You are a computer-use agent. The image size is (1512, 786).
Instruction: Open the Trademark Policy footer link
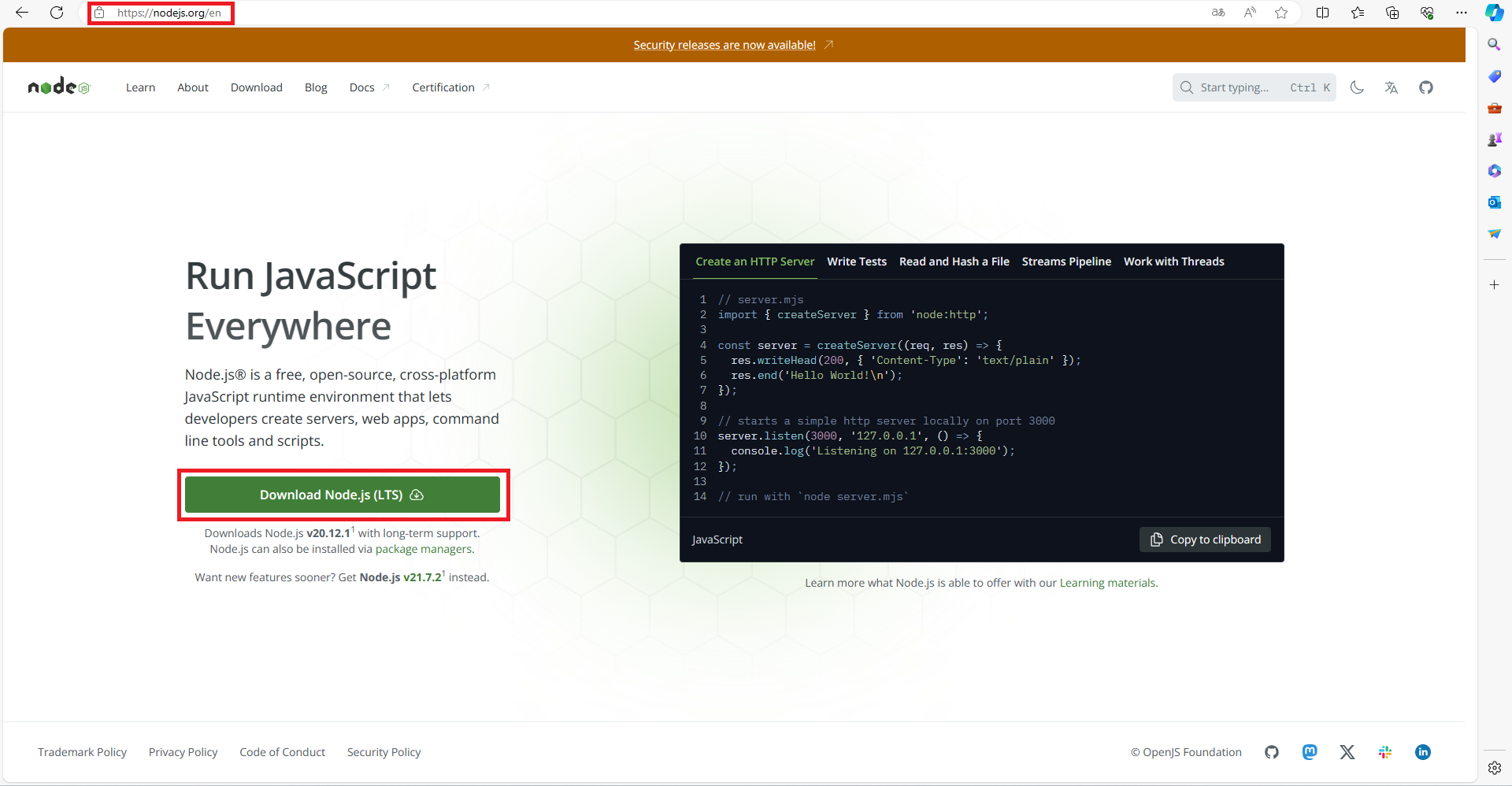82,752
